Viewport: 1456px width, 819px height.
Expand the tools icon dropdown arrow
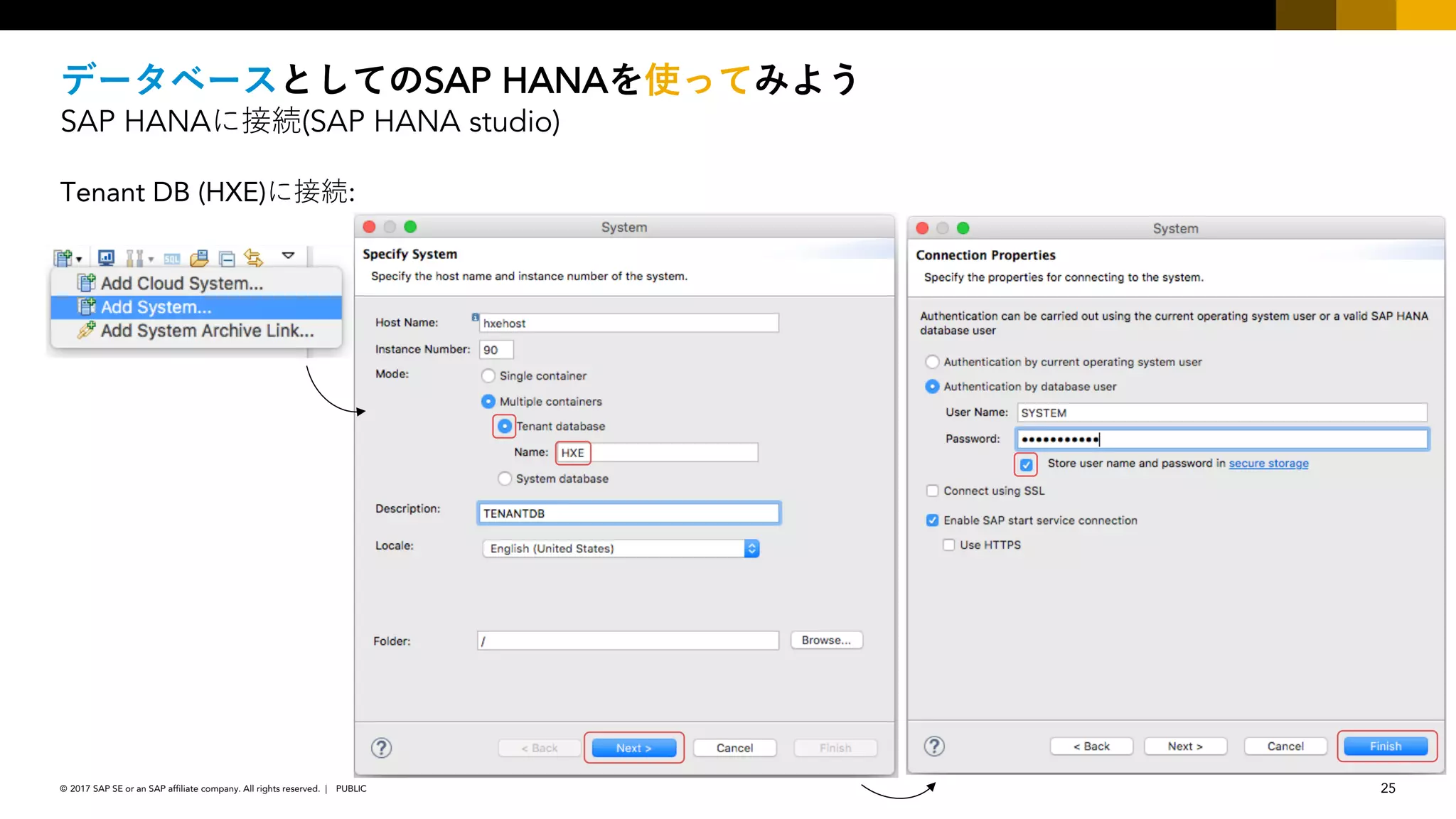(x=151, y=259)
